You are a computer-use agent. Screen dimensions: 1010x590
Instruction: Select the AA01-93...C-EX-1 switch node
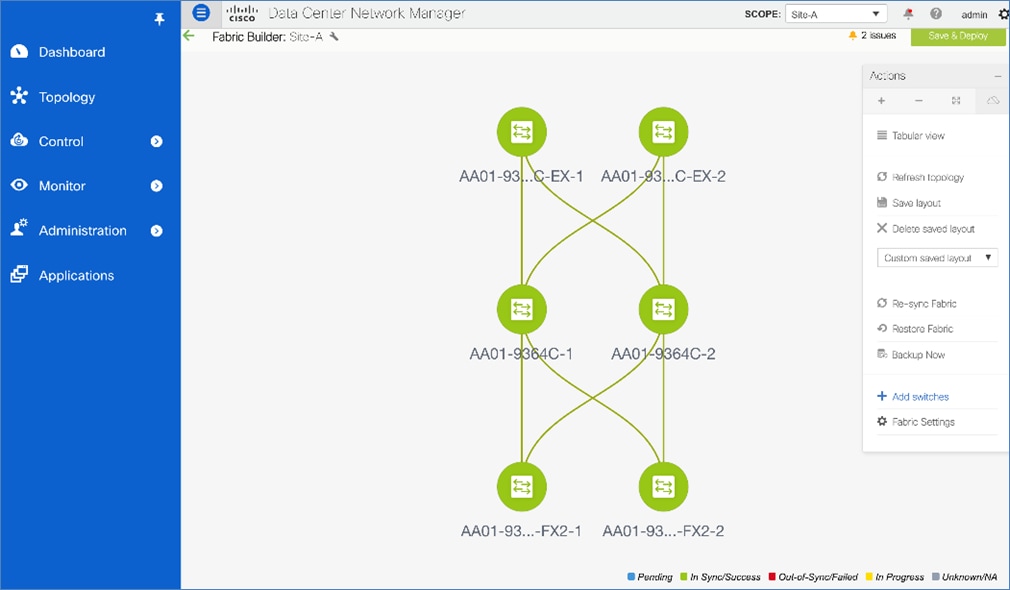[522, 132]
